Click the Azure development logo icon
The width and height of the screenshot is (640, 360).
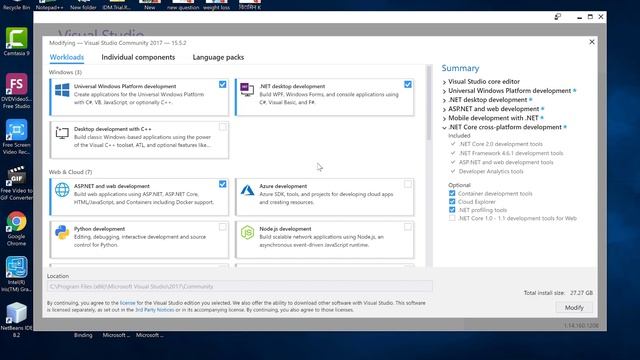(x=247, y=190)
